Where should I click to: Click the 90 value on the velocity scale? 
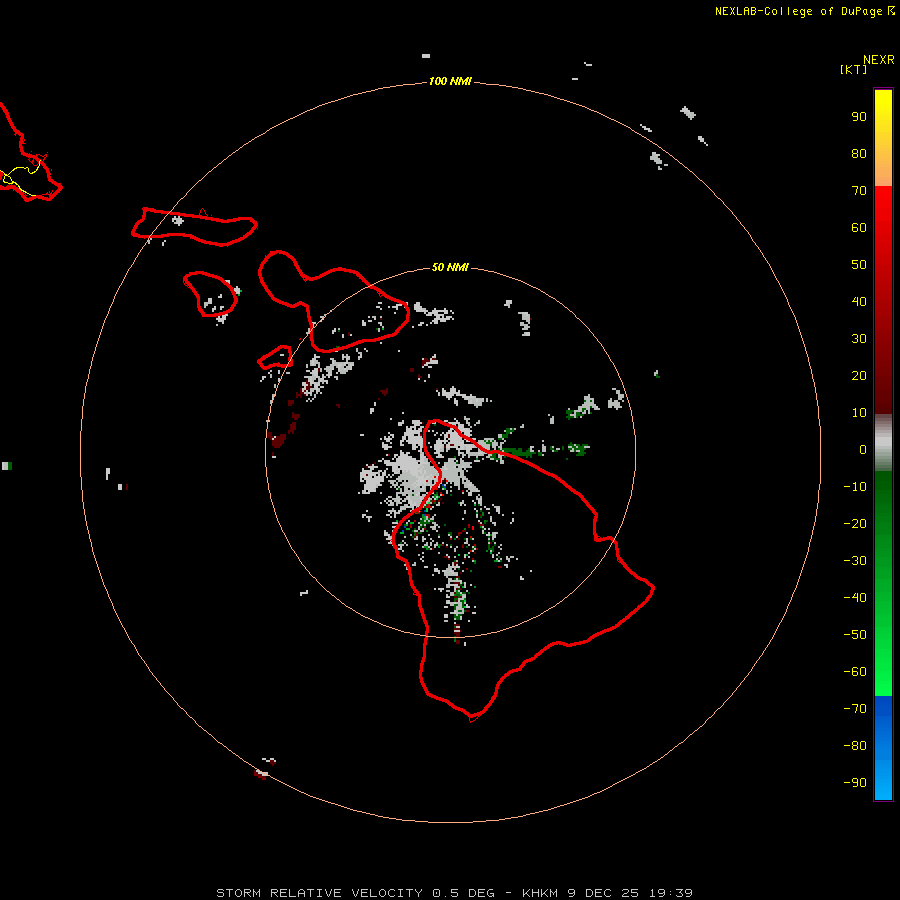pos(859,117)
